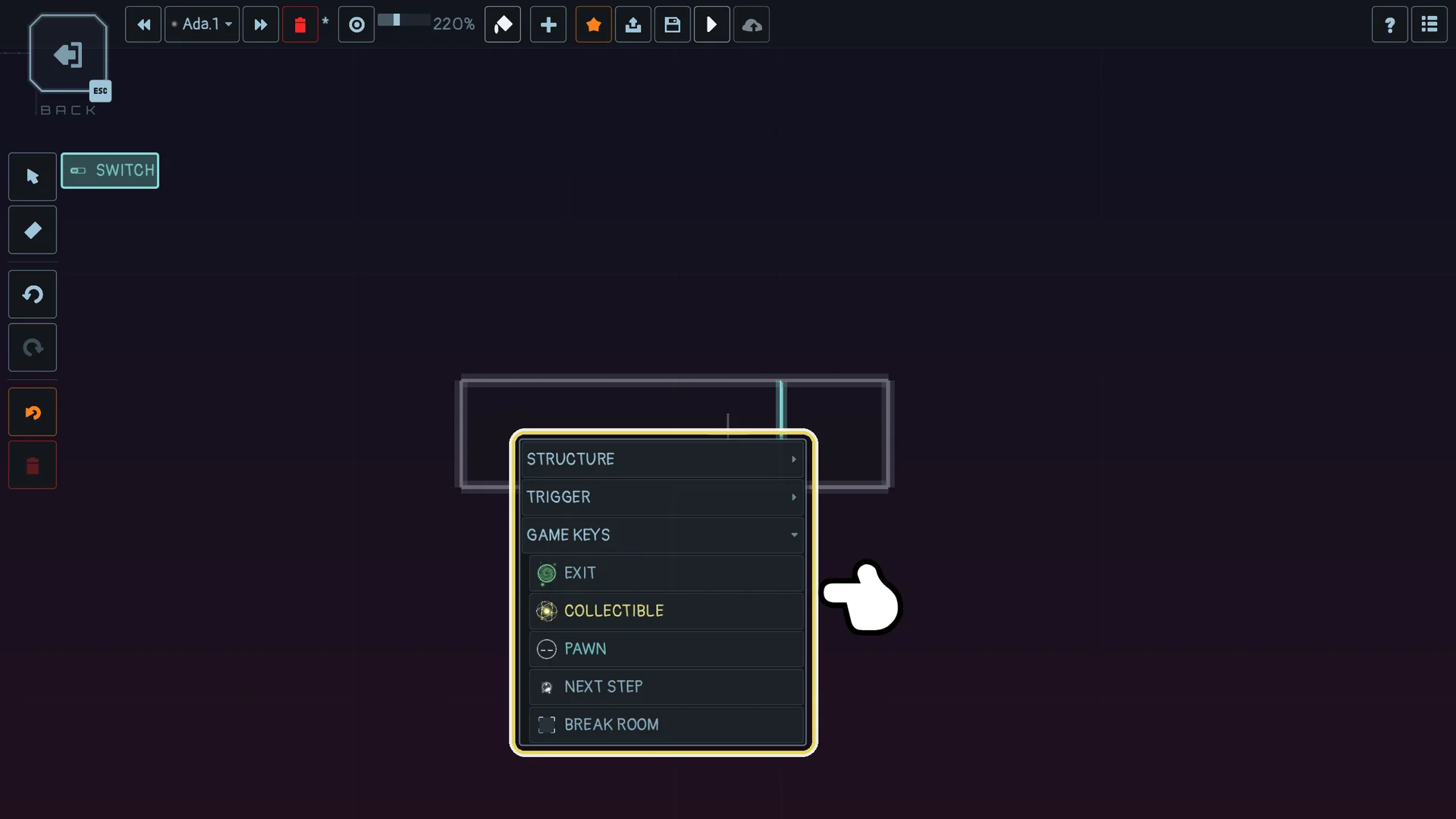The height and width of the screenshot is (819, 1456).
Task: Click the orange reset rotate icon
Action: pyautogui.click(x=33, y=412)
